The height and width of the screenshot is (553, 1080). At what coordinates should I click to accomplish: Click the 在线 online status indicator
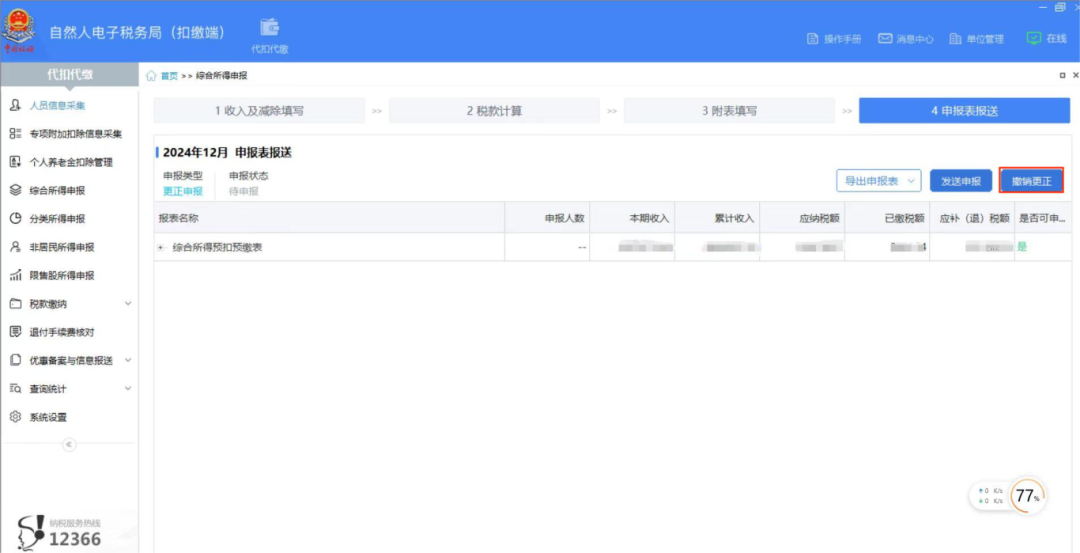1046,39
